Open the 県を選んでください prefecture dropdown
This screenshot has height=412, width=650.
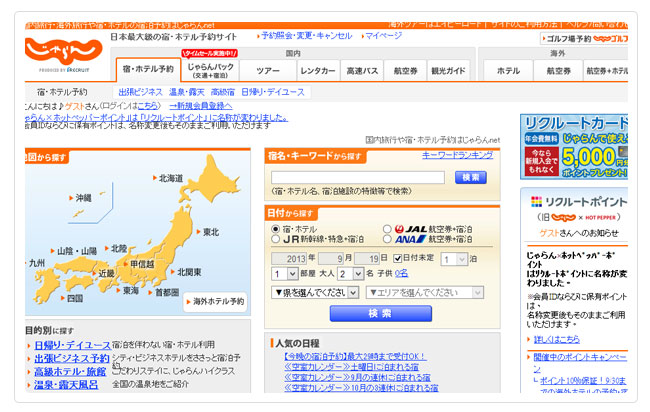(315, 293)
